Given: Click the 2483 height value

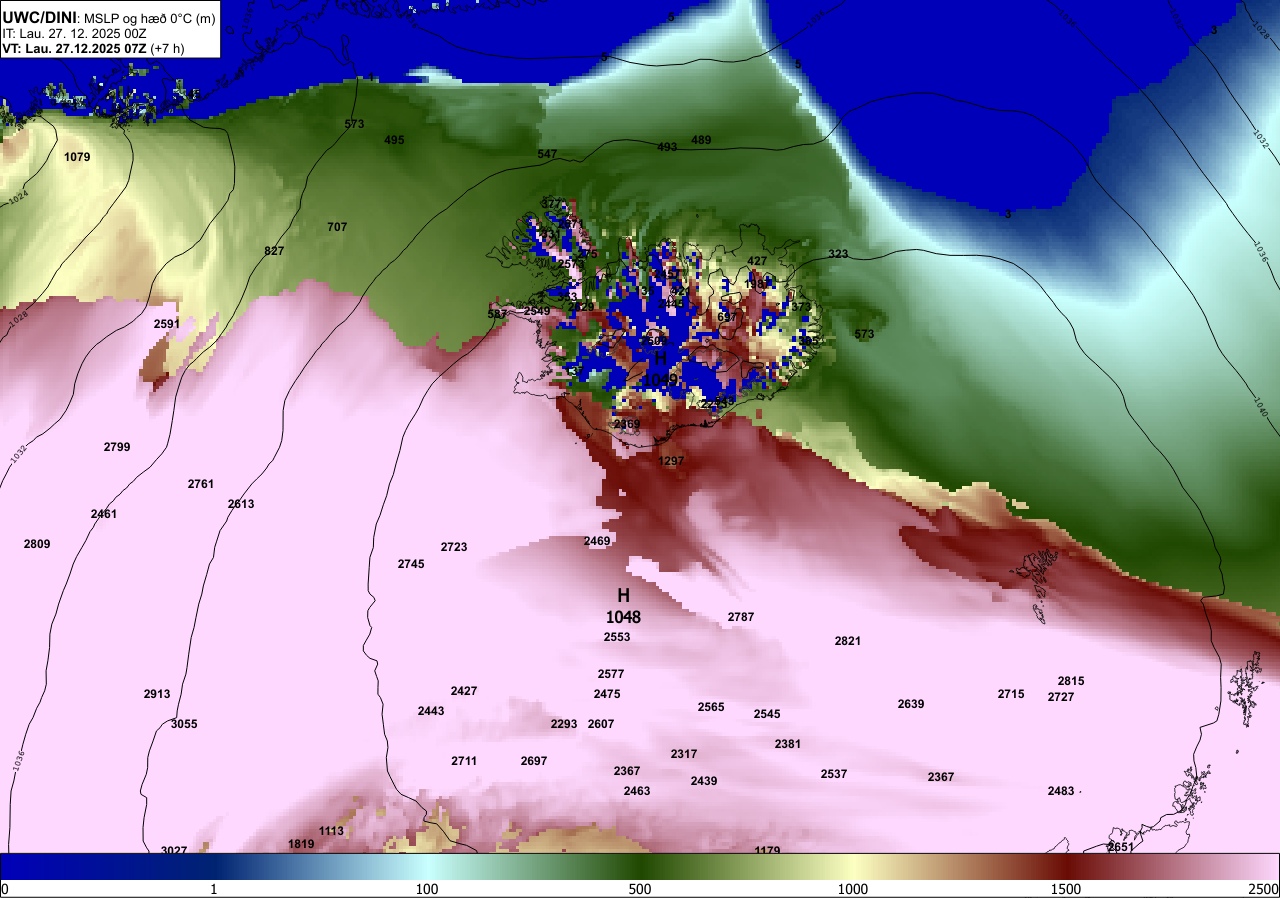Looking at the screenshot, I should point(1061,791).
